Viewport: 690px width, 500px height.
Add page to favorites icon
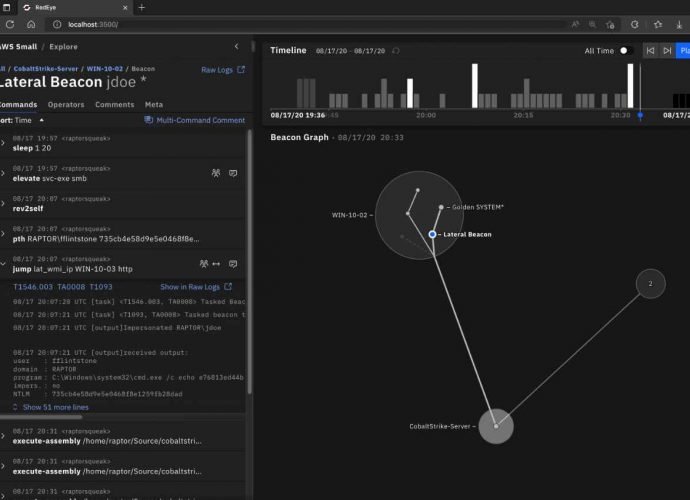(x=610, y=24)
